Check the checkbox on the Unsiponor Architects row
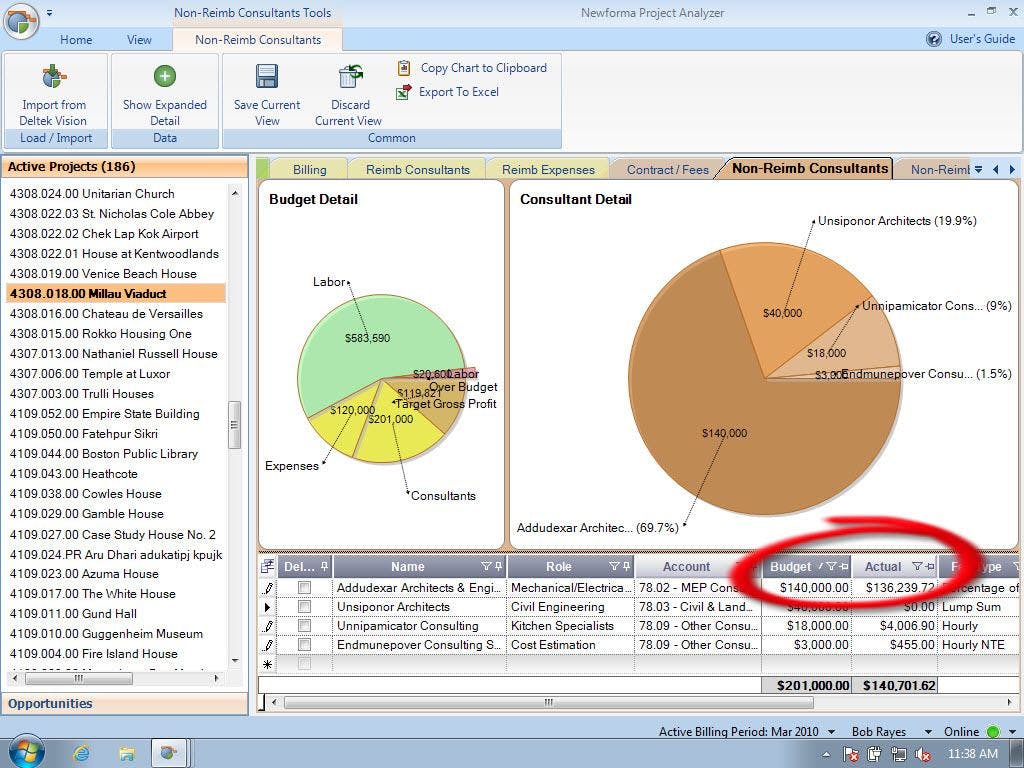Screen dimensions: 1024x768 pyautogui.click(x=306, y=607)
